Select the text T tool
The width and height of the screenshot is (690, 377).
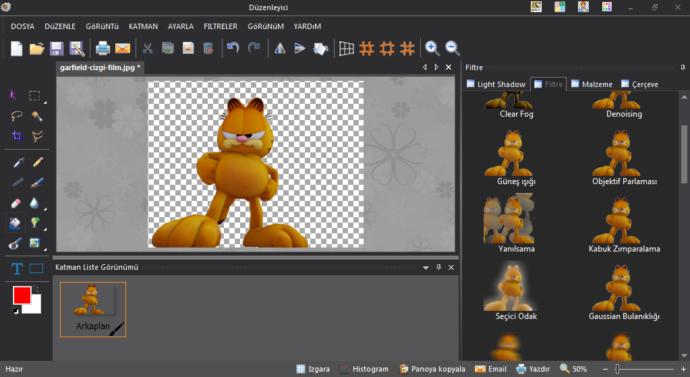(x=17, y=268)
